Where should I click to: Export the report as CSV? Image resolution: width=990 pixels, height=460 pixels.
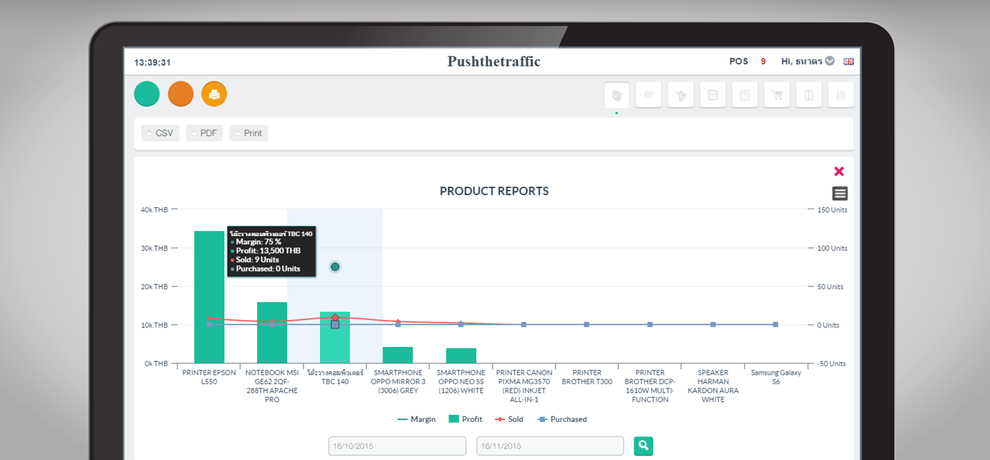[x=160, y=133]
